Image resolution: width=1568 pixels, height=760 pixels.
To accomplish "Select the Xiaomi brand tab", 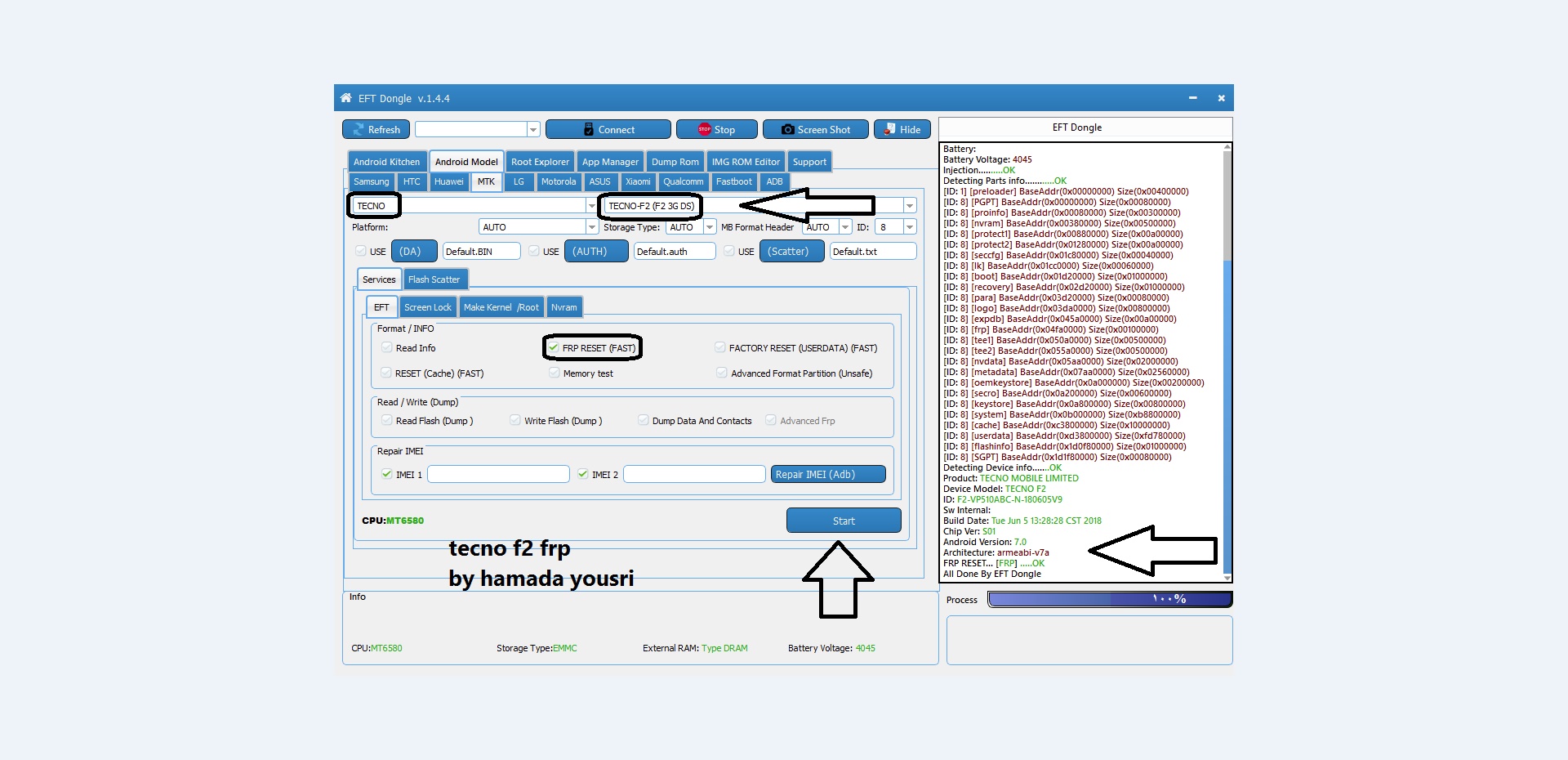I will (x=638, y=181).
